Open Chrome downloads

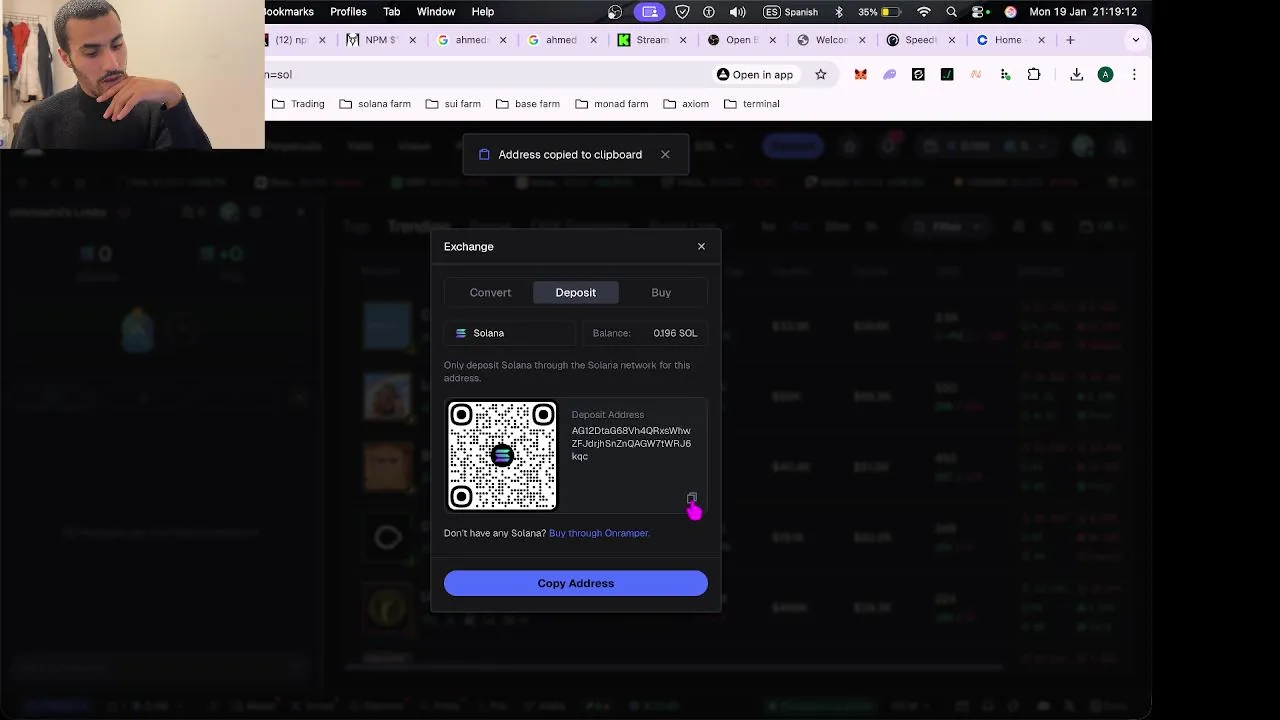tap(1077, 74)
